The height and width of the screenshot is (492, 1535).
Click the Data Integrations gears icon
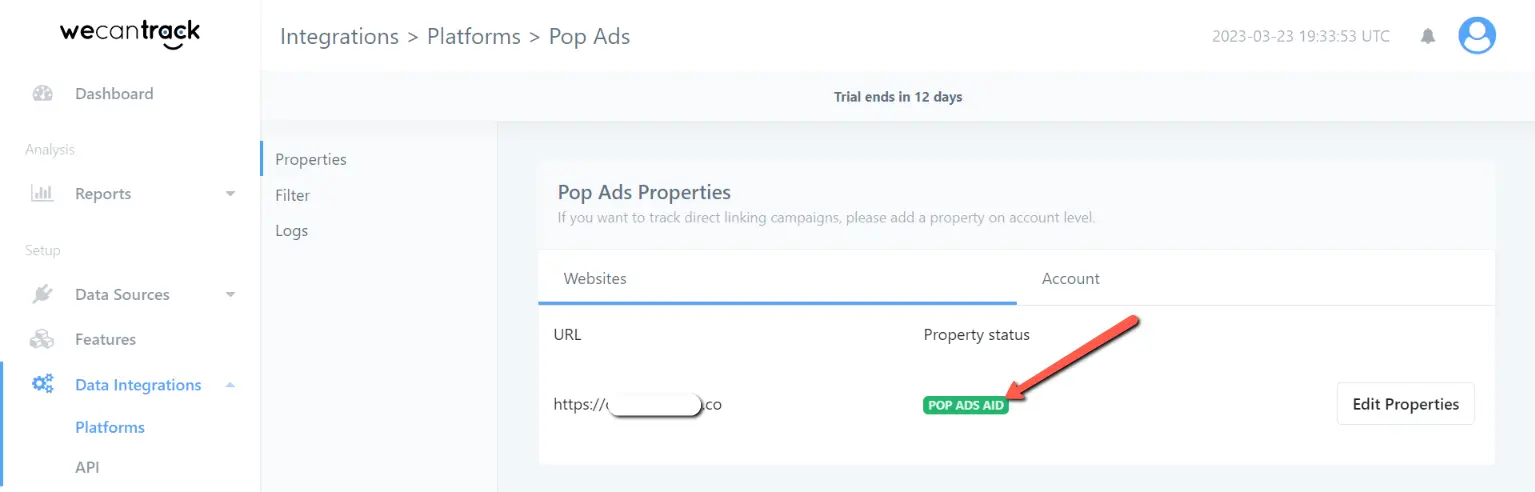click(x=42, y=384)
